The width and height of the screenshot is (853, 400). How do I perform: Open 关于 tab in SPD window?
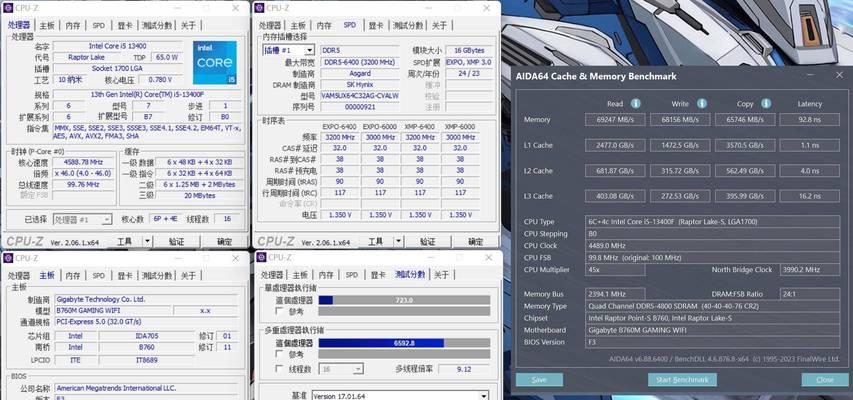tap(440, 25)
